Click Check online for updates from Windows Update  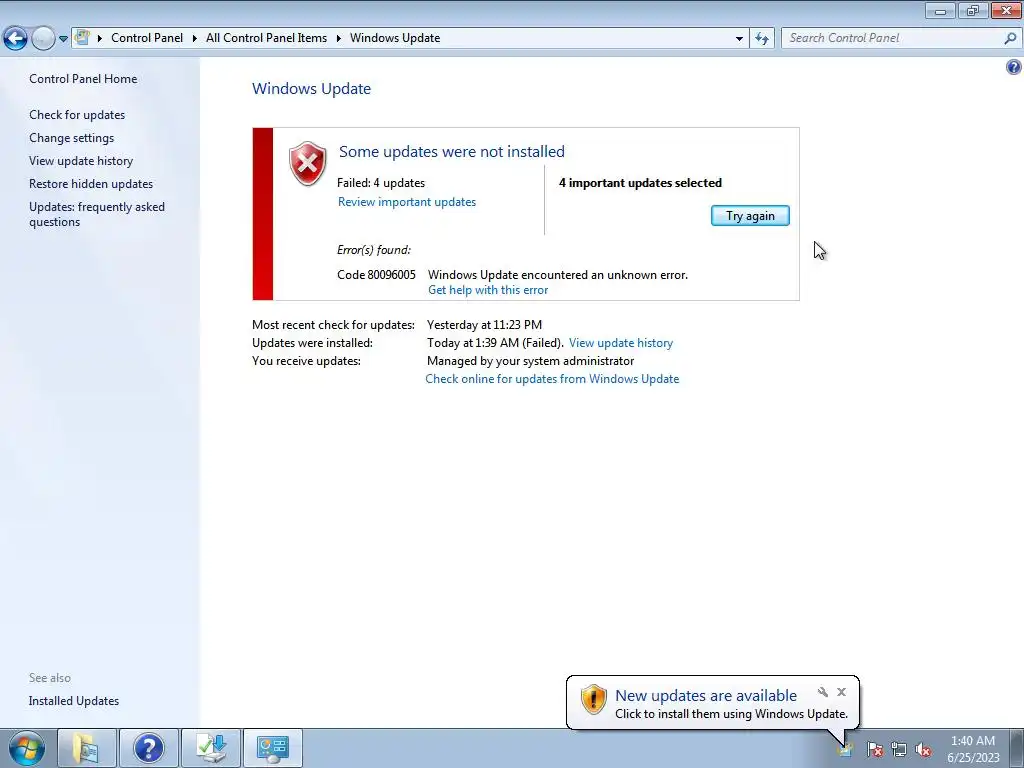coord(552,379)
